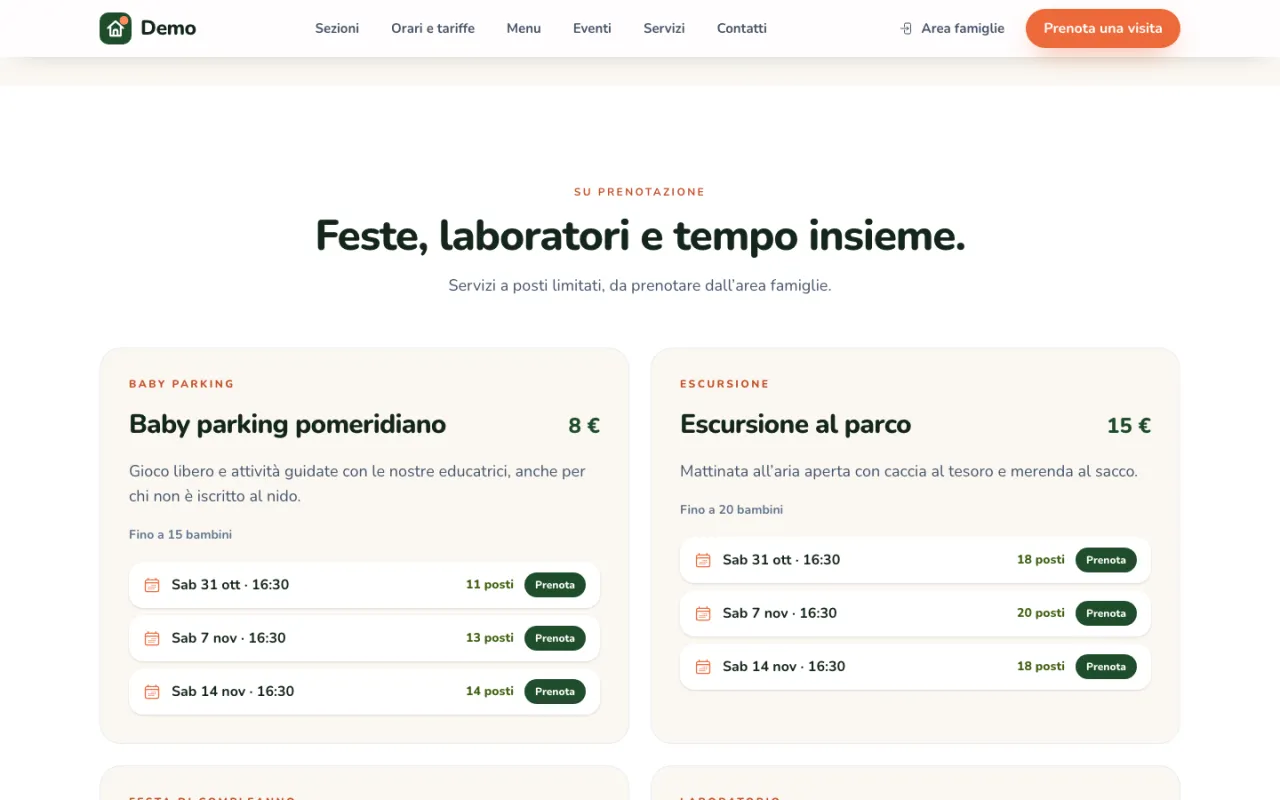1280x800 pixels.
Task: Click the green house logo icon
Action: [116, 28]
